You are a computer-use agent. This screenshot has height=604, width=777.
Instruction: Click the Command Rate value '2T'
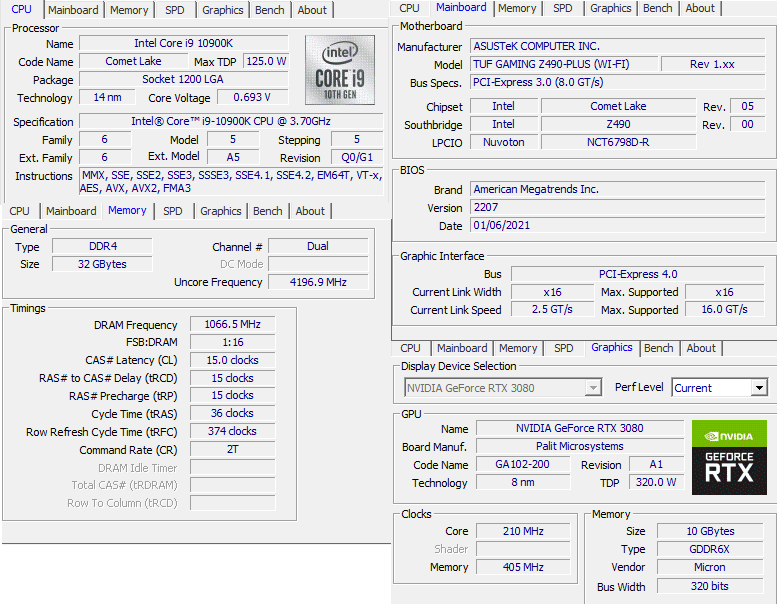point(232,449)
